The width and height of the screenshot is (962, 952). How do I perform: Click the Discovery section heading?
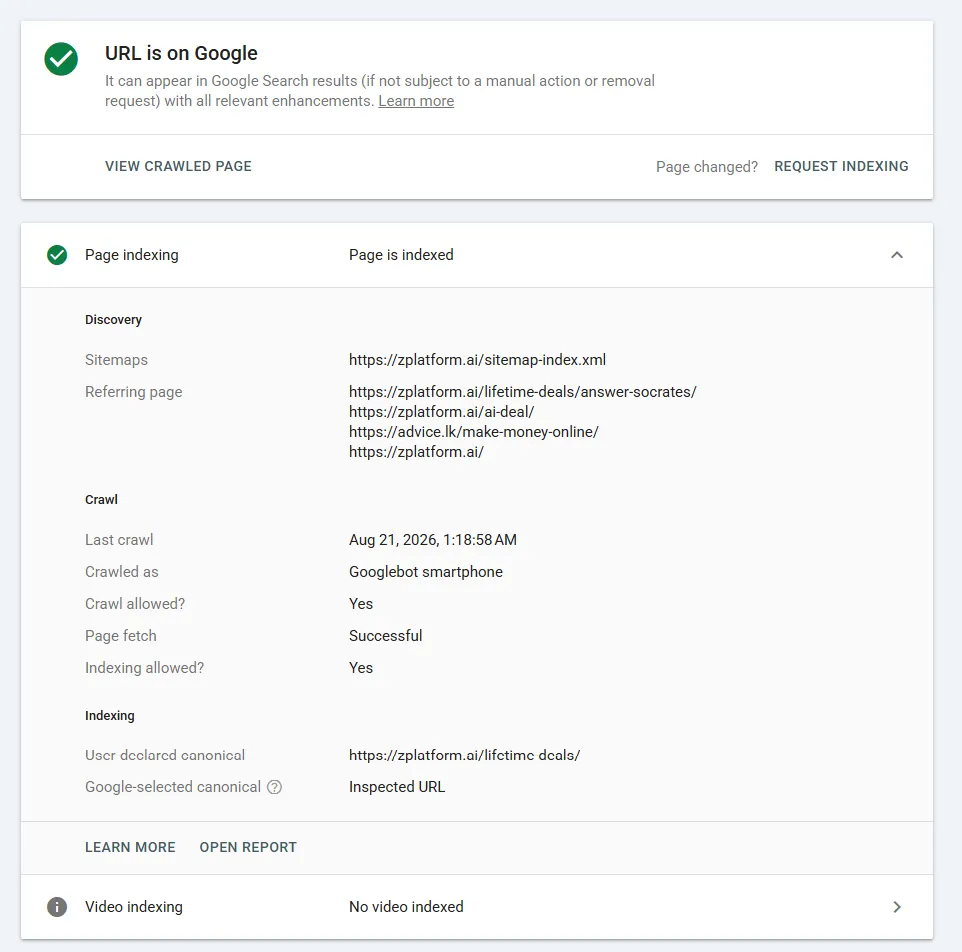pos(114,320)
